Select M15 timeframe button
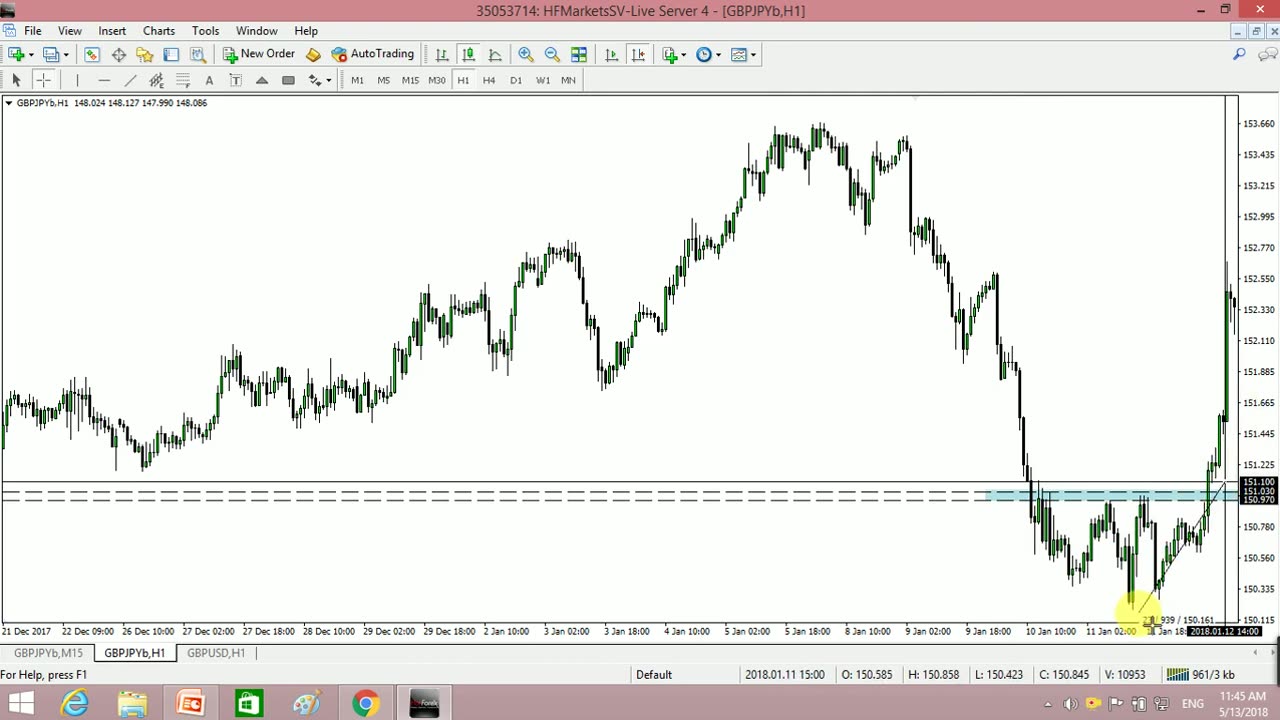1280x720 pixels. [x=410, y=80]
